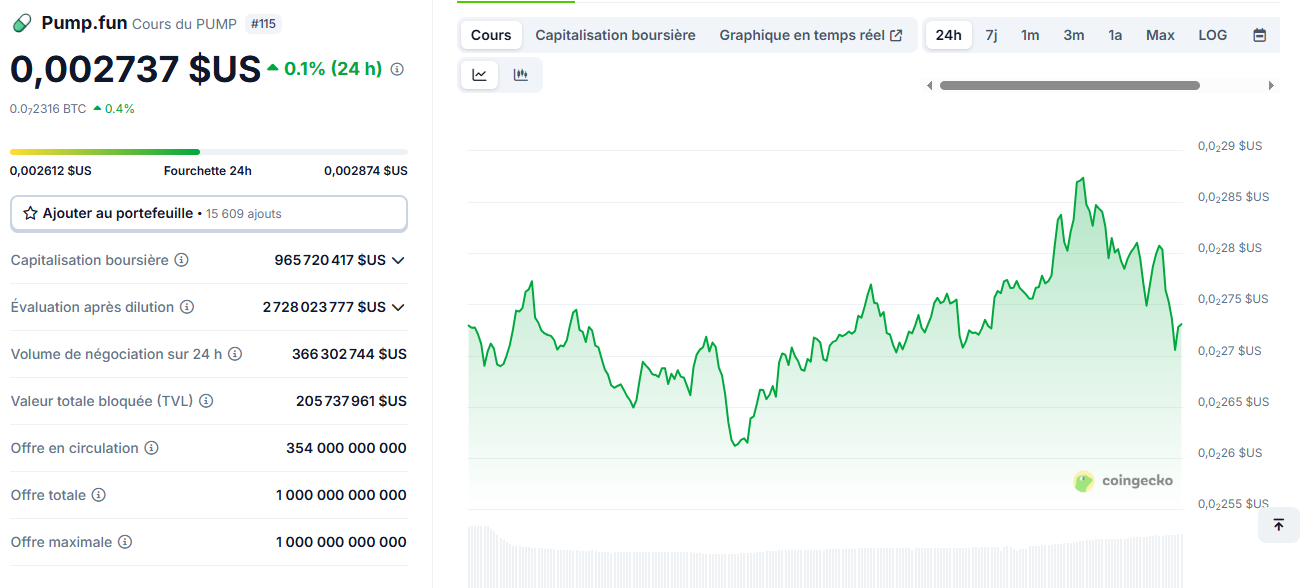Open info icon for Volume de négociation
Viewport: 1308px width, 588px height.
[235, 354]
